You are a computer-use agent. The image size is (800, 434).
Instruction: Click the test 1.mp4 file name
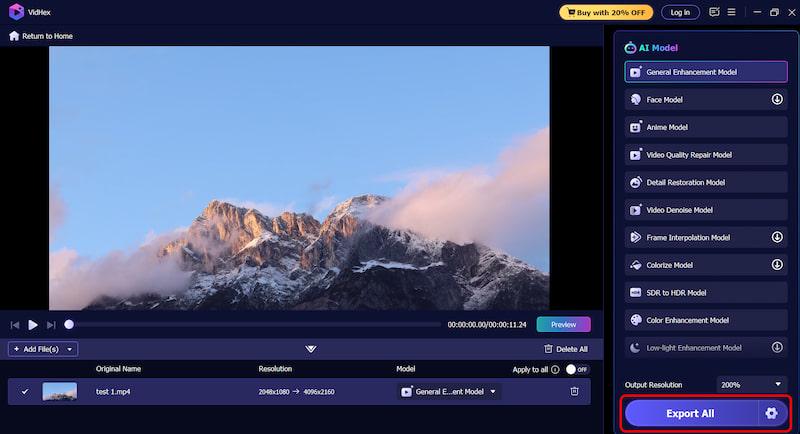113,392
